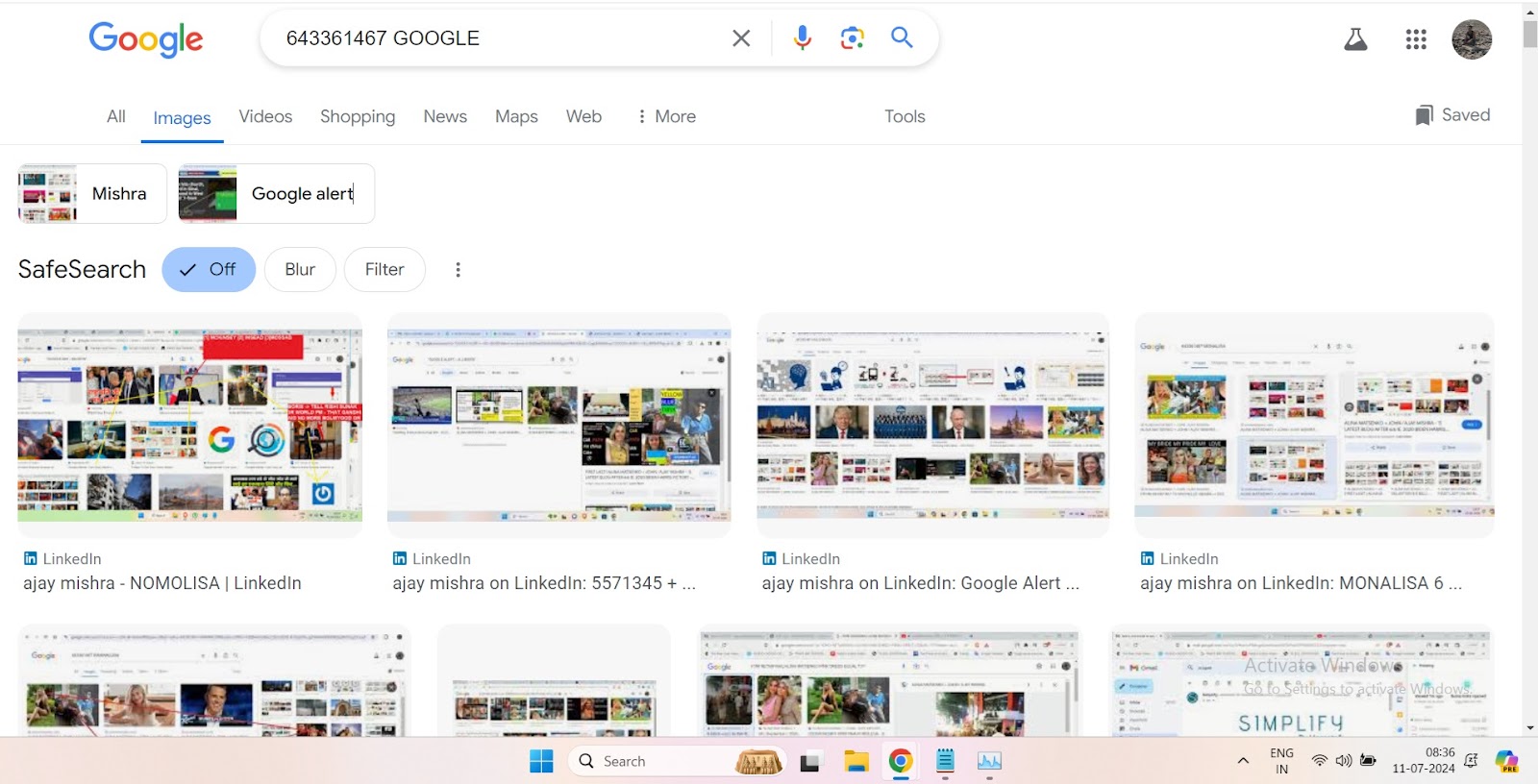
Task: Go to the Shopping tab
Action: click(x=358, y=116)
